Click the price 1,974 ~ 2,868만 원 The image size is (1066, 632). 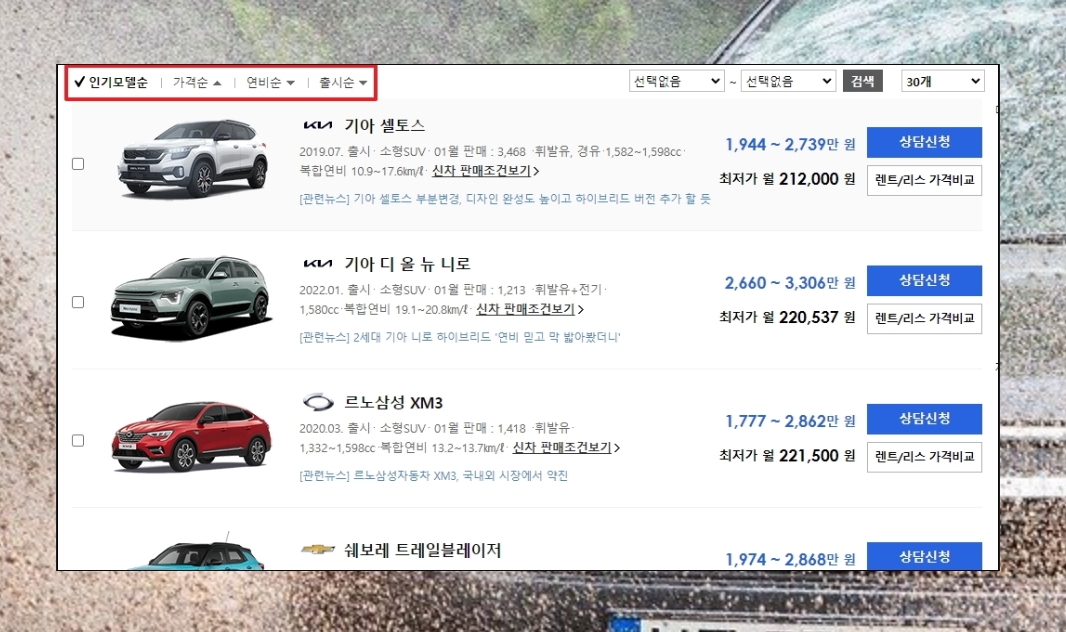click(790, 559)
